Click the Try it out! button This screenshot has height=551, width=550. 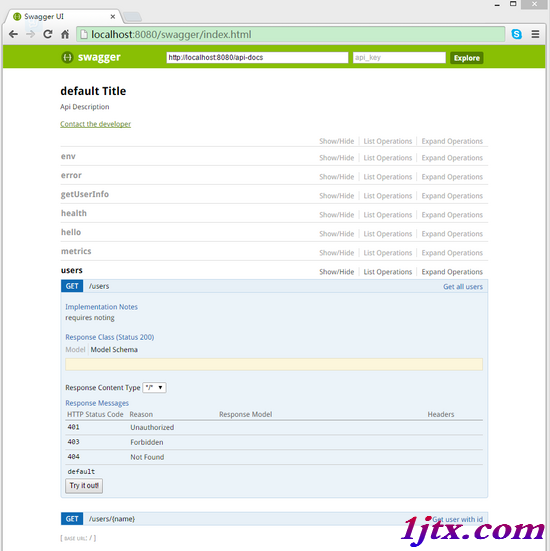tap(84, 486)
